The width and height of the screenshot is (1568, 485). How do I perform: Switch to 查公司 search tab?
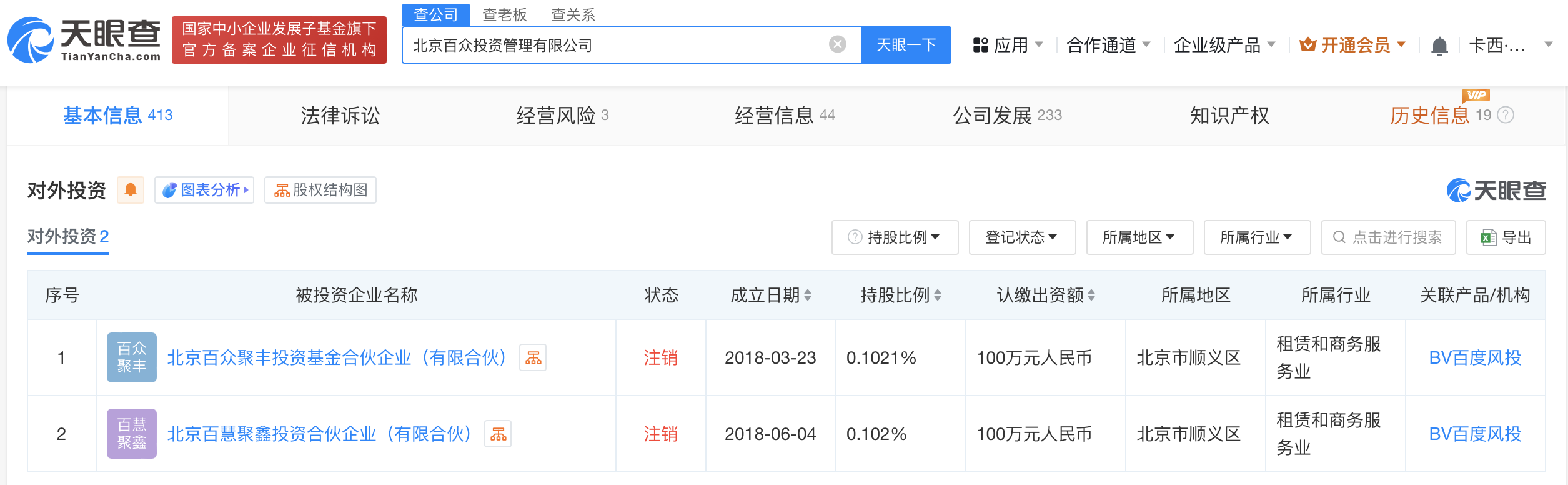tap(436, 14)
